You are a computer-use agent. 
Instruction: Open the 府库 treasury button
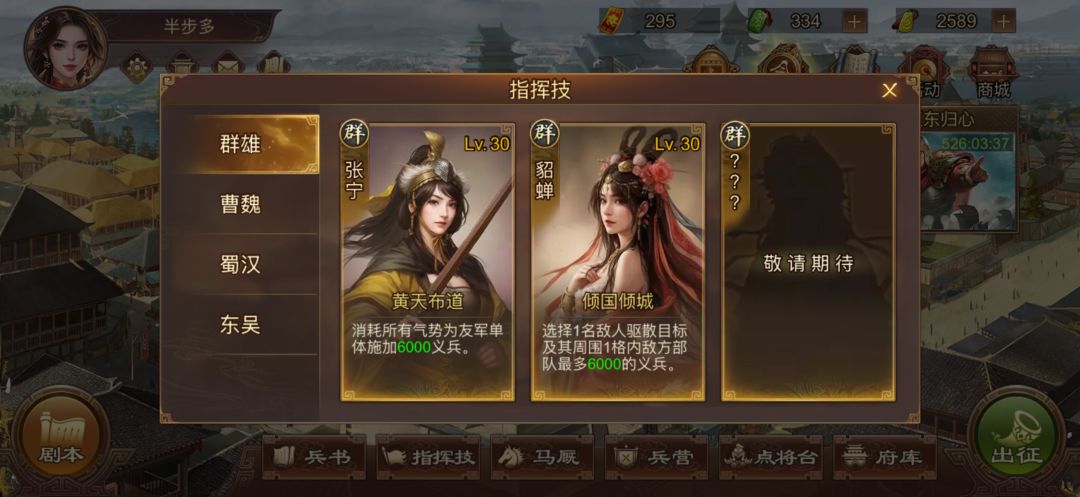point(885,457)
